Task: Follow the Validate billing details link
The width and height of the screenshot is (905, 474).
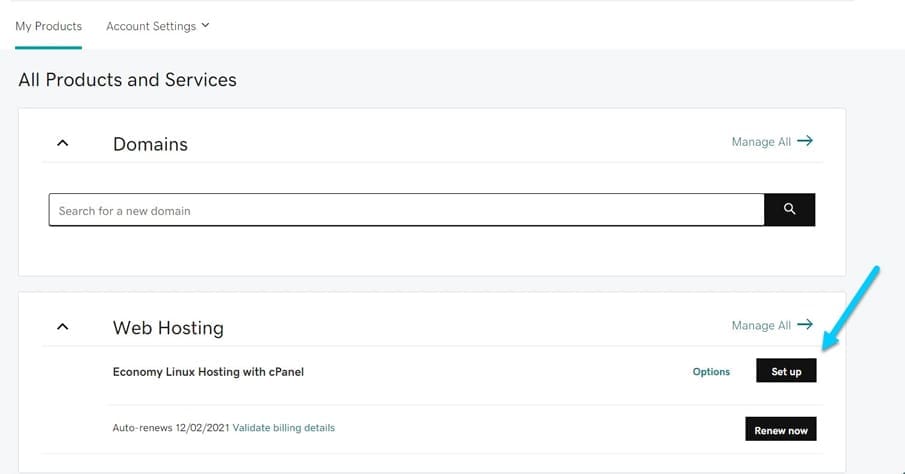Action: [x=284, y=428]
